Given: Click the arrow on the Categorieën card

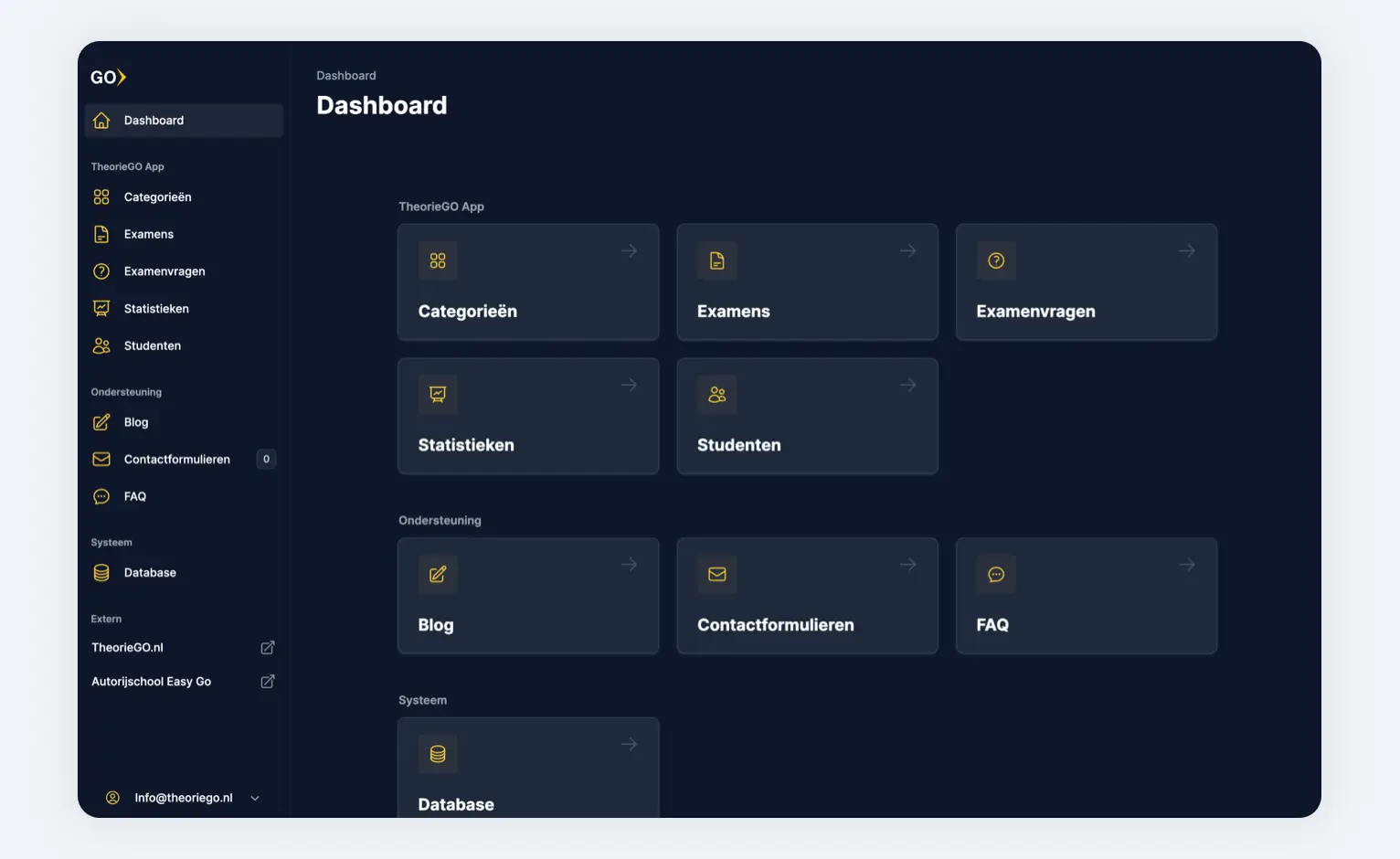Looking at the screenshot, I should pos(629,250).
